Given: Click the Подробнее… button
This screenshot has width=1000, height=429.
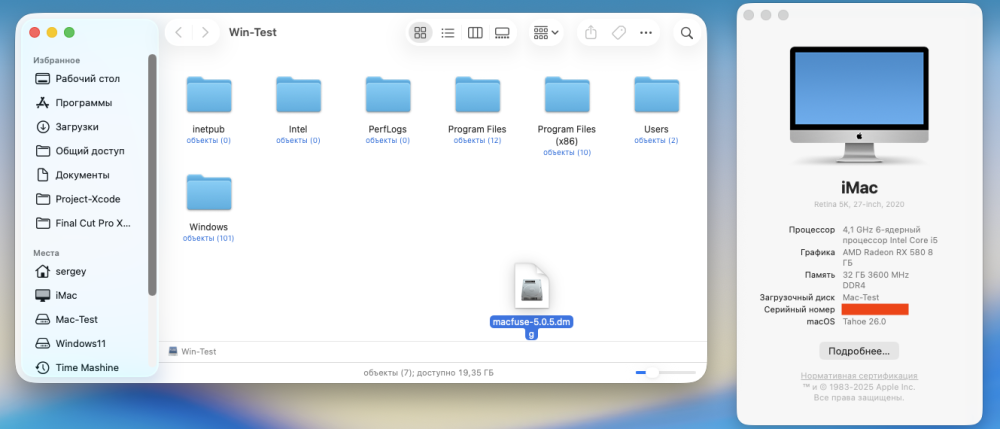Looking at the screenshot, I should click(x=859, y=351).
